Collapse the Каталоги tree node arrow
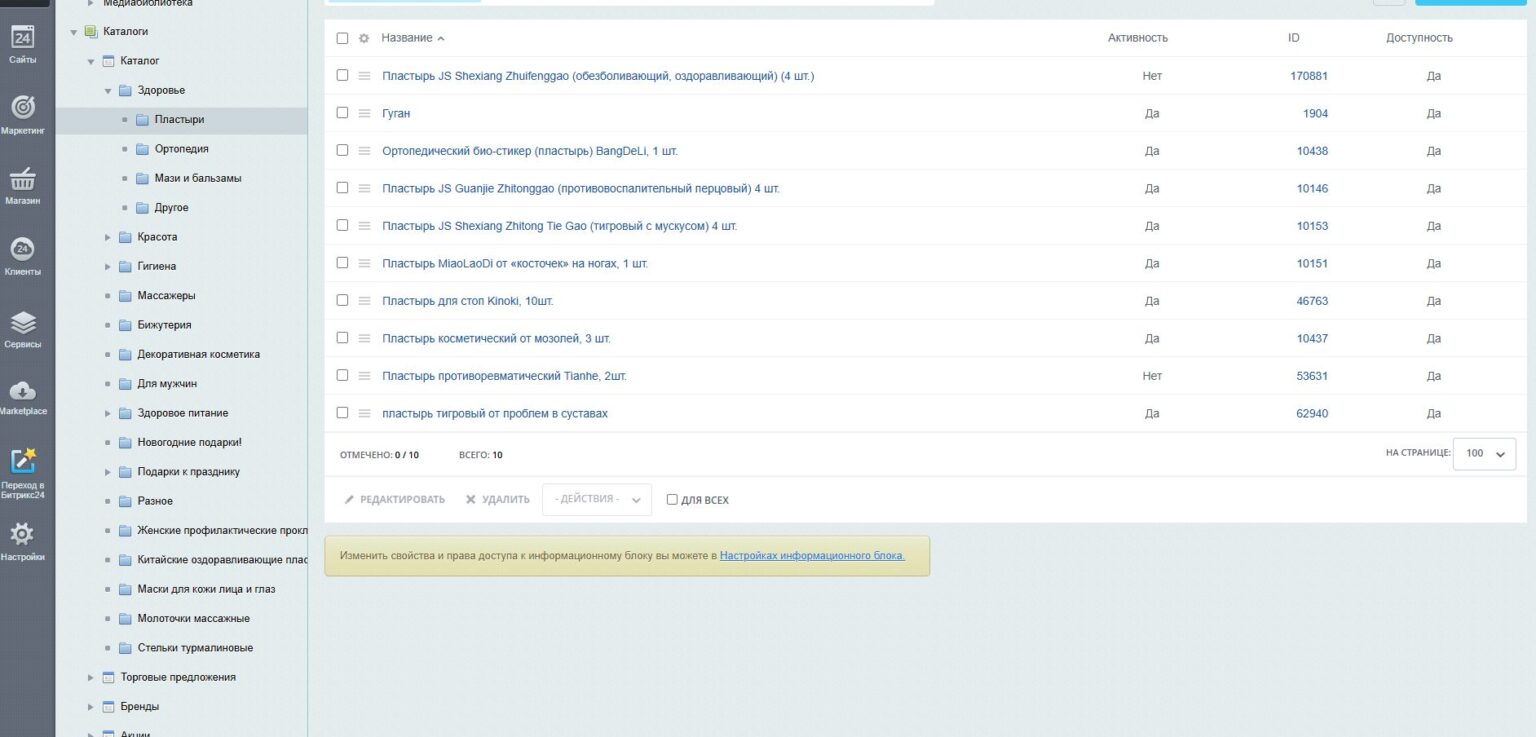1536x737 pixels. click(x=74, y=32)
